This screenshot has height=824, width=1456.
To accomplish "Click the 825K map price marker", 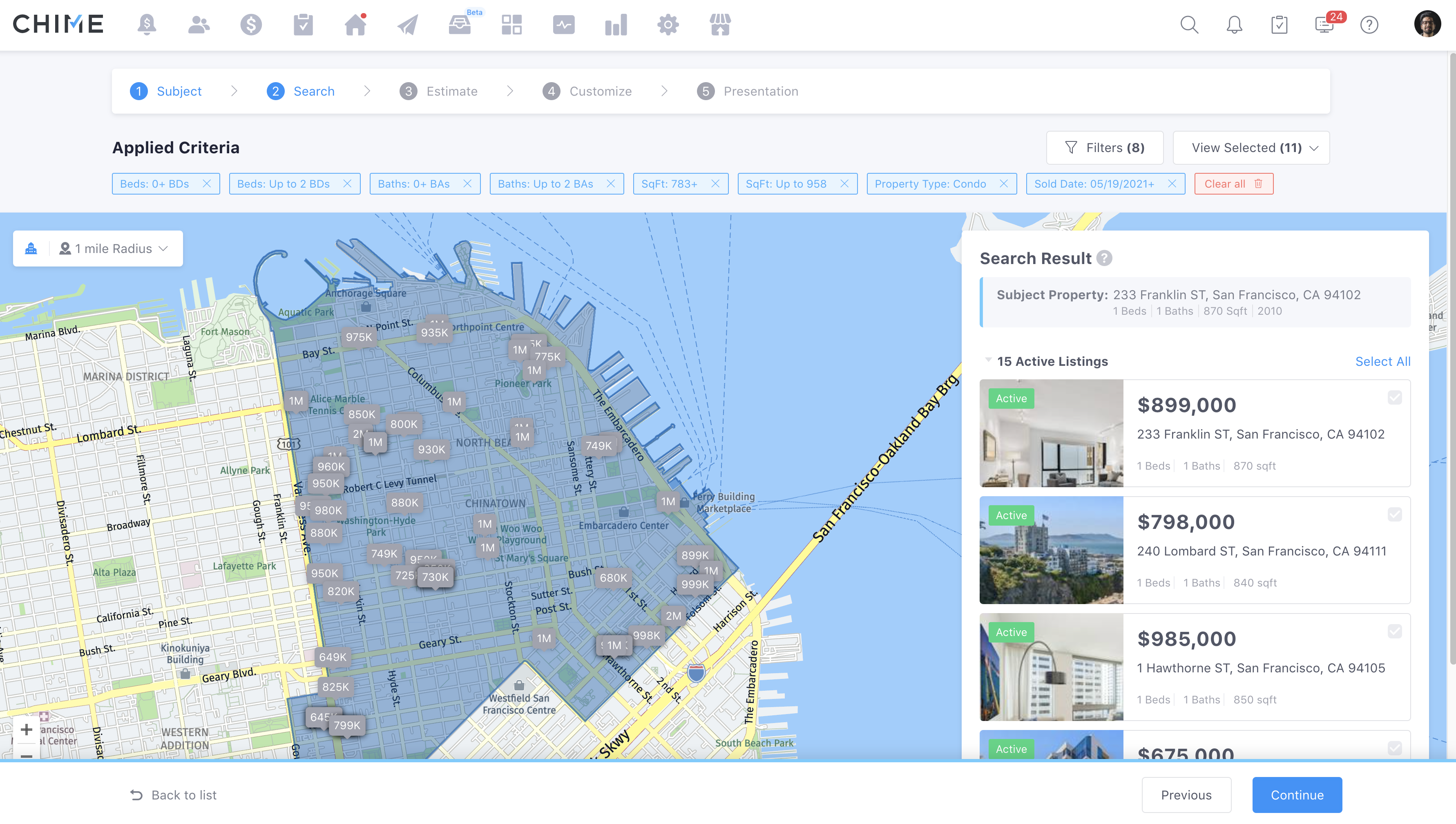I will pos(335,687).
